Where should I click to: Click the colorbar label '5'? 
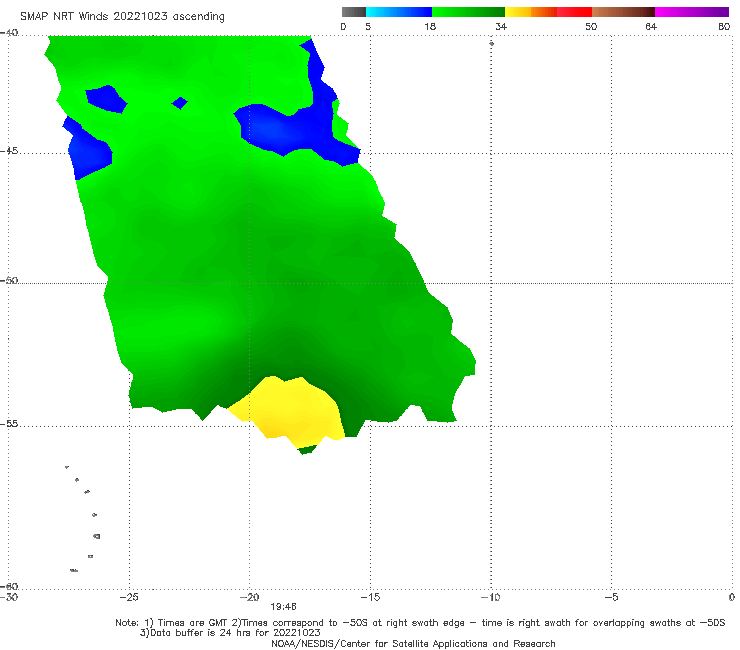coord(368,26)
